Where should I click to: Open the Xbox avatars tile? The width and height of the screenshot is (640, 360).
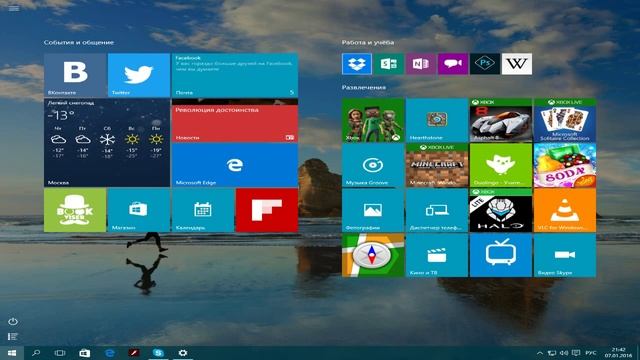(373, 120)
